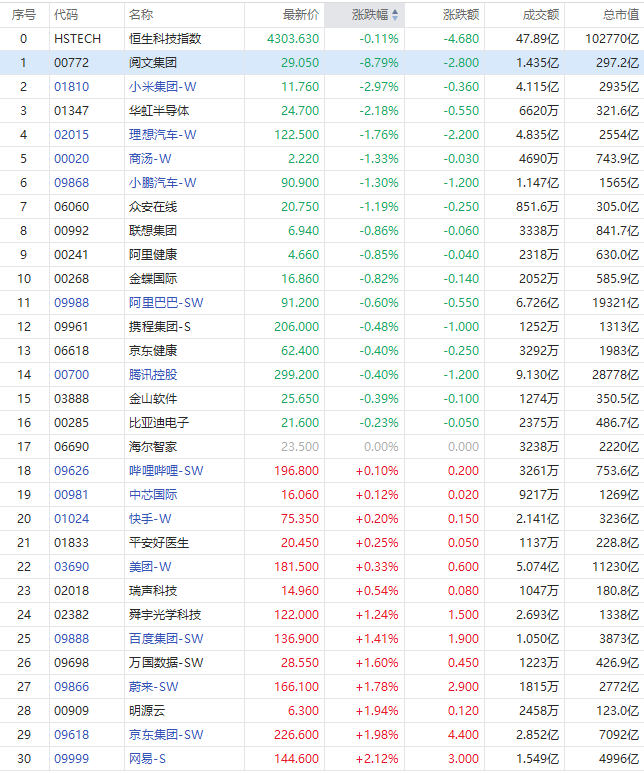Screen dimensions: 644x773
Task: Select 明源云 name cell
Action: click(x=147, y=711)
